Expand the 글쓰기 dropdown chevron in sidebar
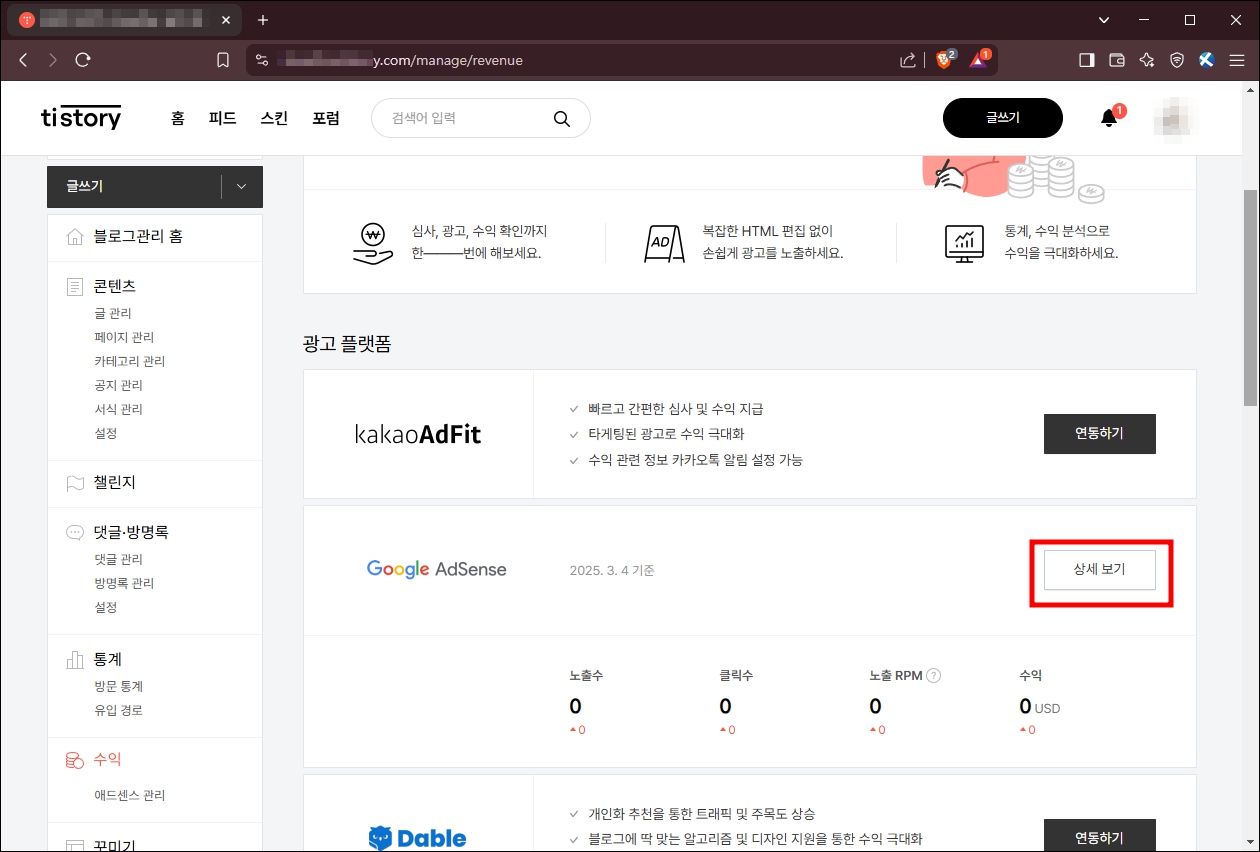1260x852 pixels. coord(240,186)
